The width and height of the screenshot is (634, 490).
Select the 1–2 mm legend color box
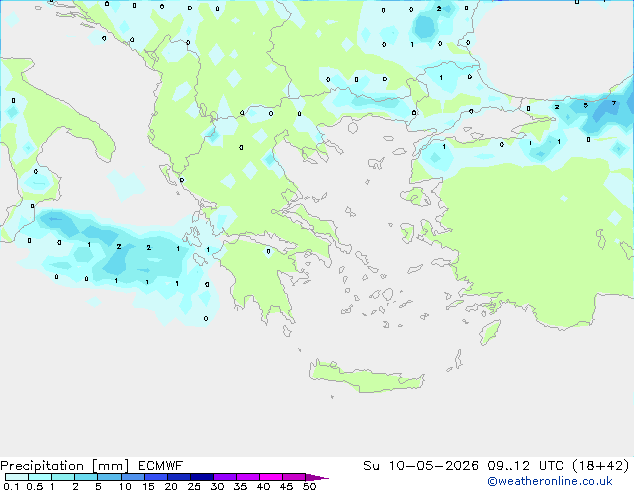coord(63,477)
